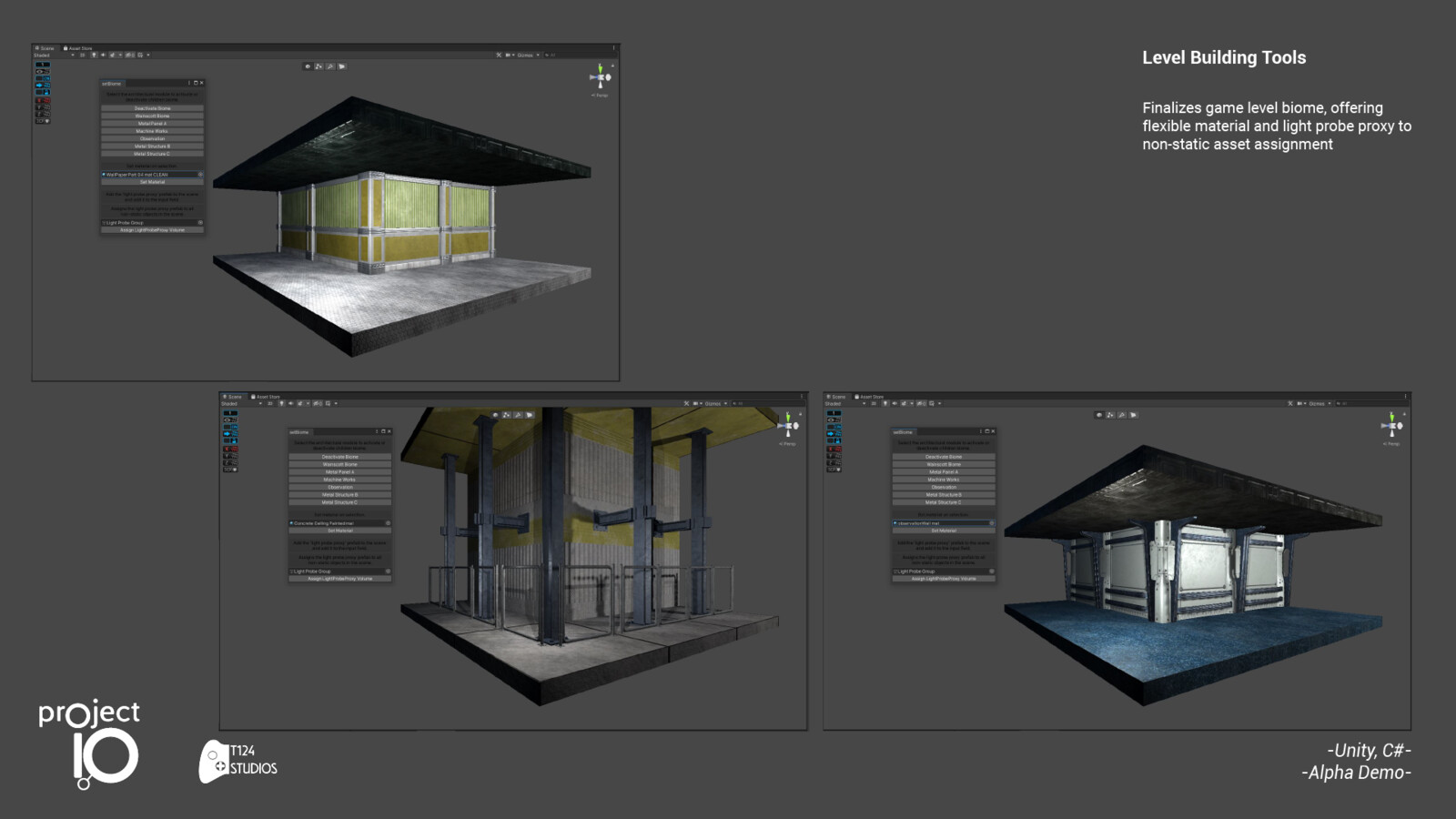Open Tools wrench icon in yellow-wall editor
Image resolution: width=1456 pixels, height=819 pixels.
499,55
